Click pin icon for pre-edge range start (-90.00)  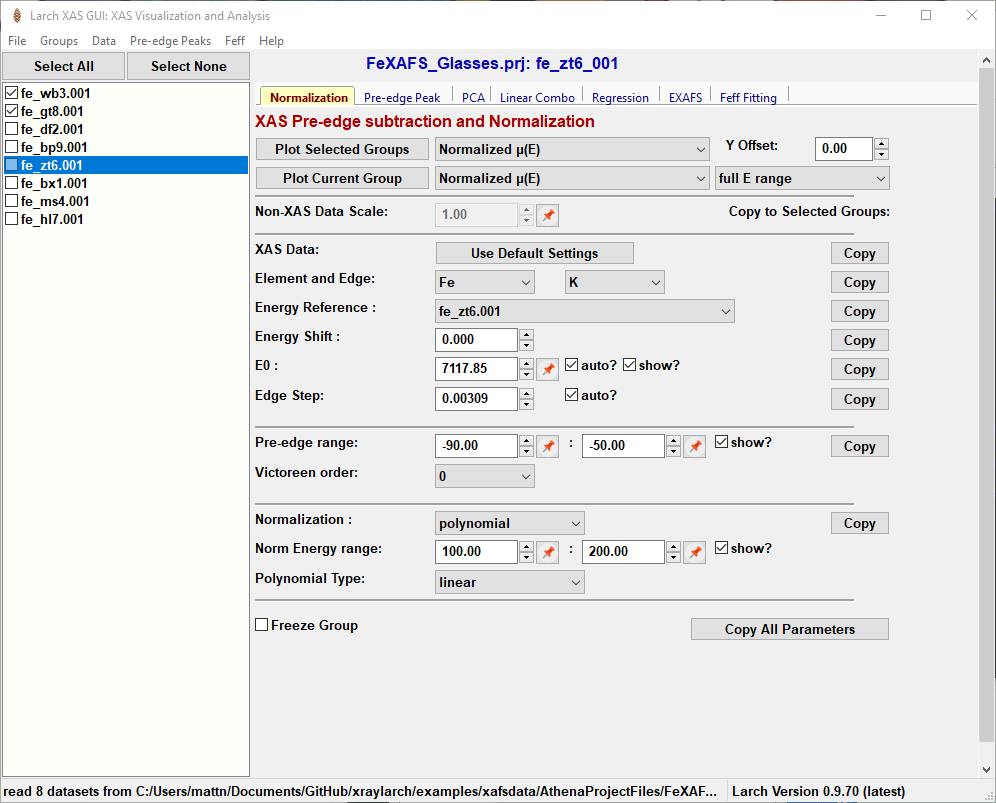coord(548,446)
